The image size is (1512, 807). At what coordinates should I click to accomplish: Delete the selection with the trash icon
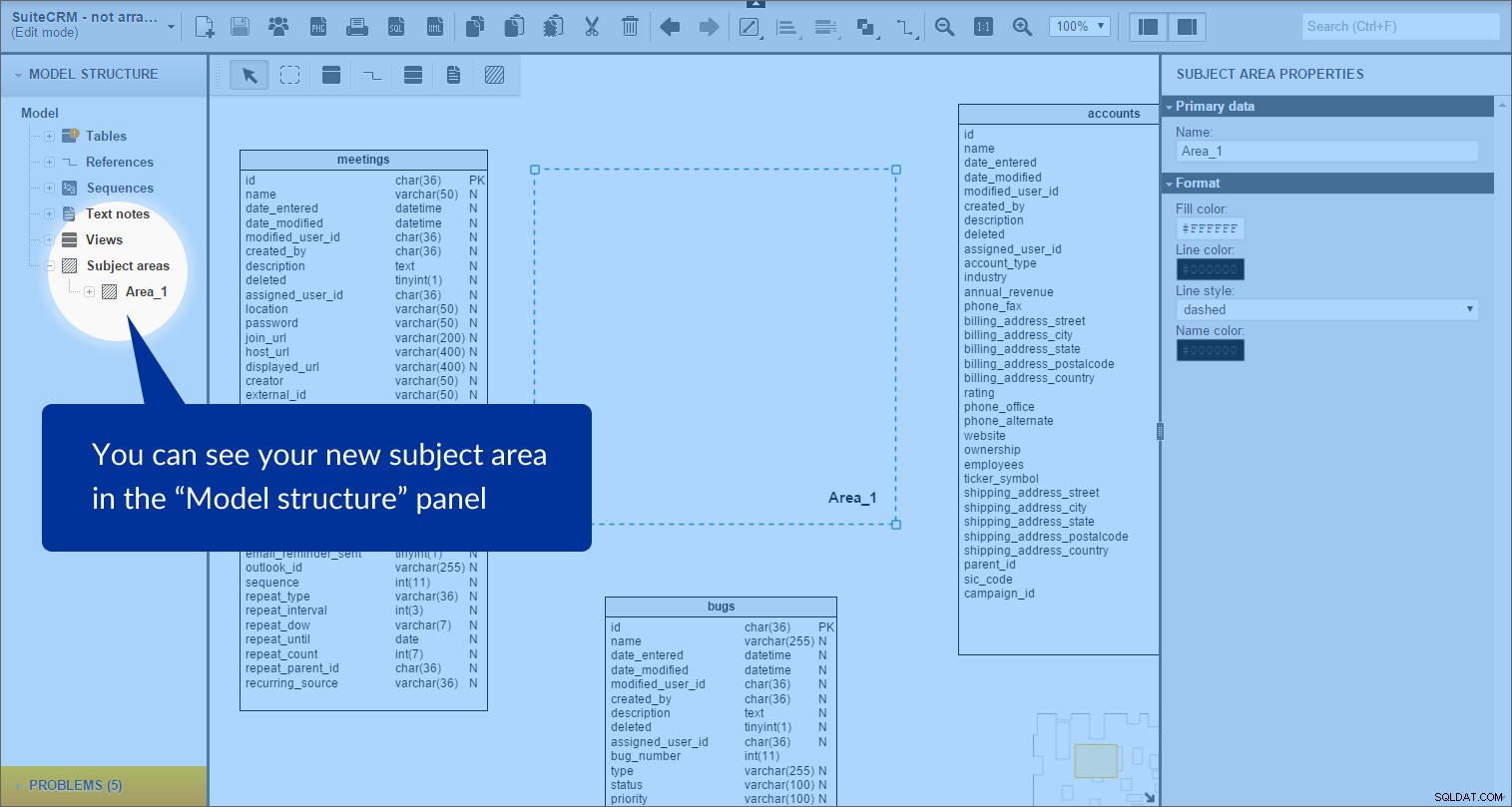[x=630, y=27]
